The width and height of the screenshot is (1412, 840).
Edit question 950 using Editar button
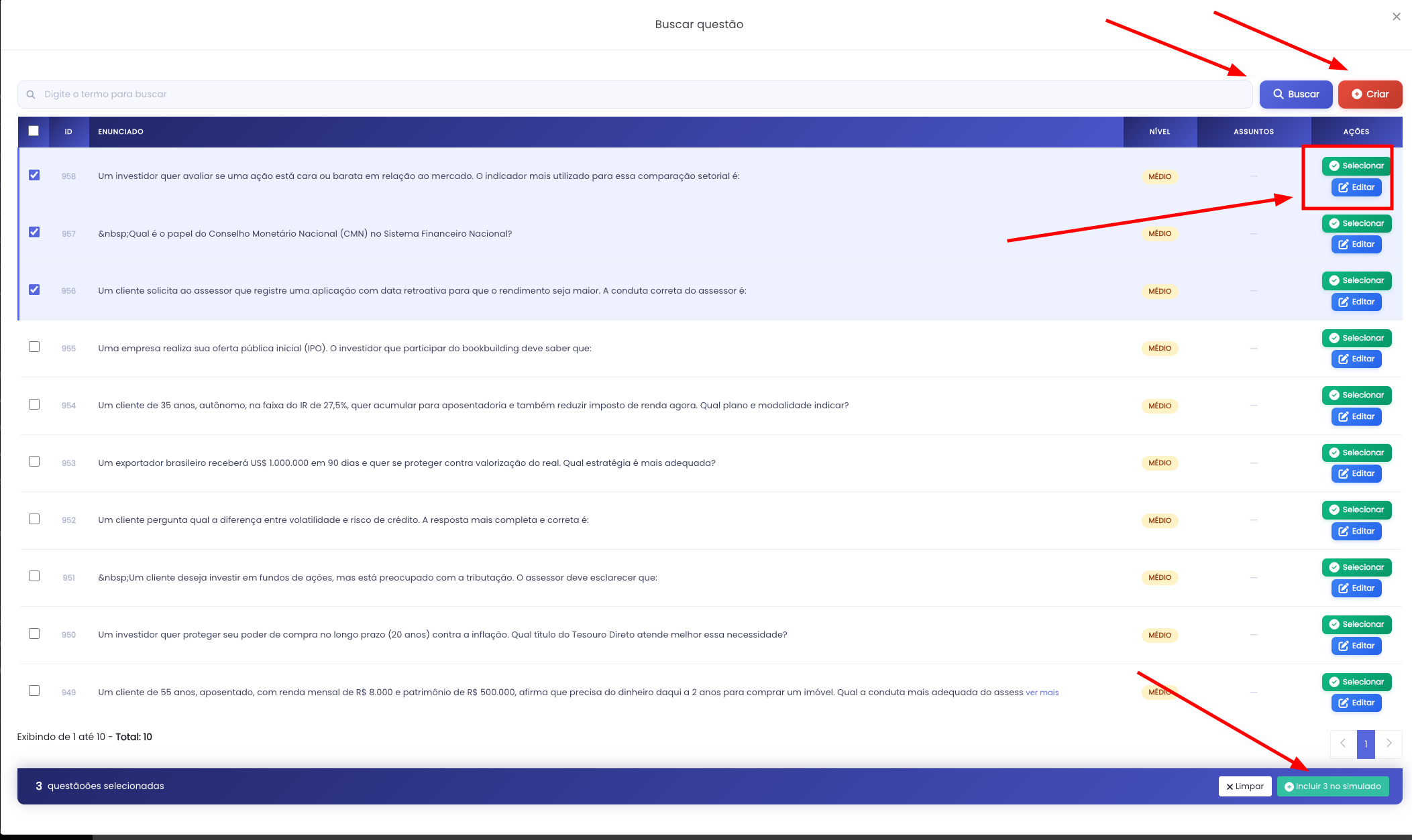tap(1356, 646)
